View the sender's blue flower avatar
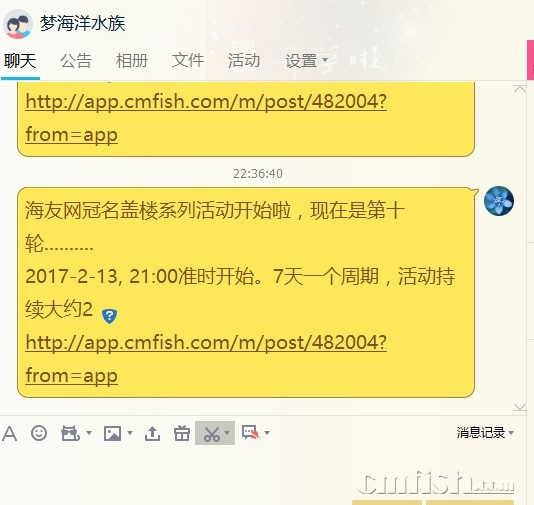 499,201
